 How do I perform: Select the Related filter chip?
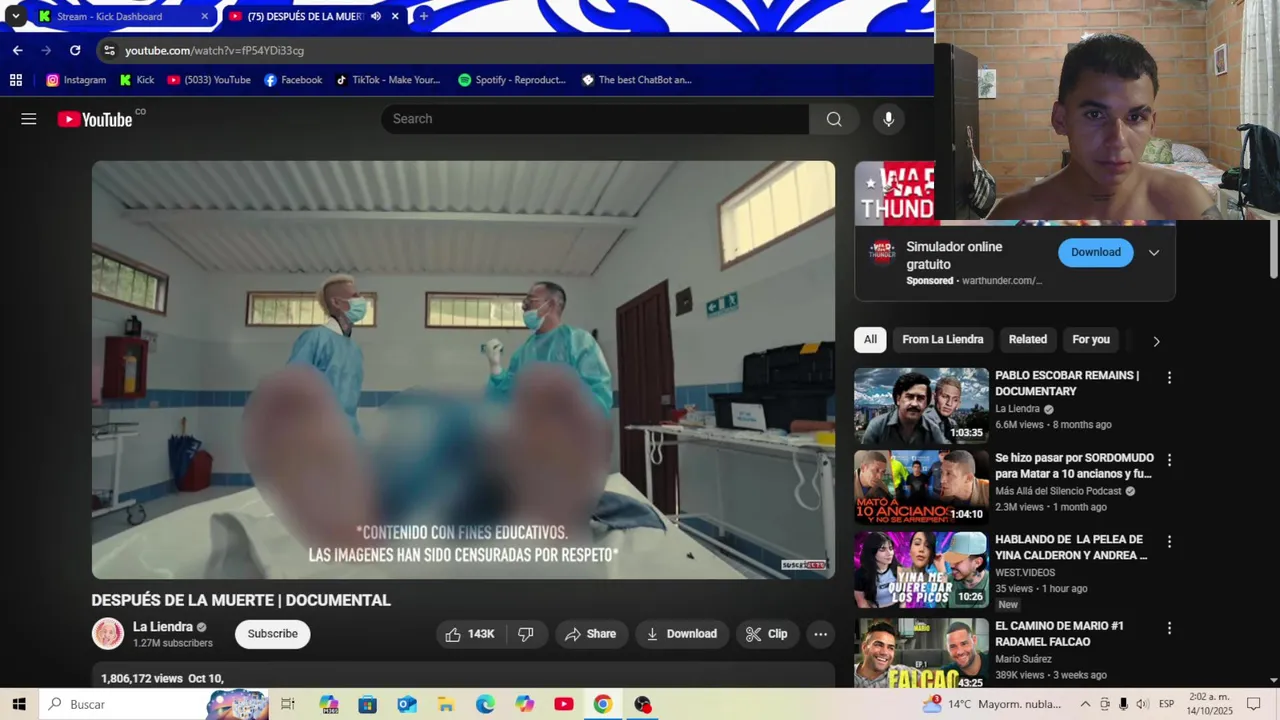[x=1027, y=340]
